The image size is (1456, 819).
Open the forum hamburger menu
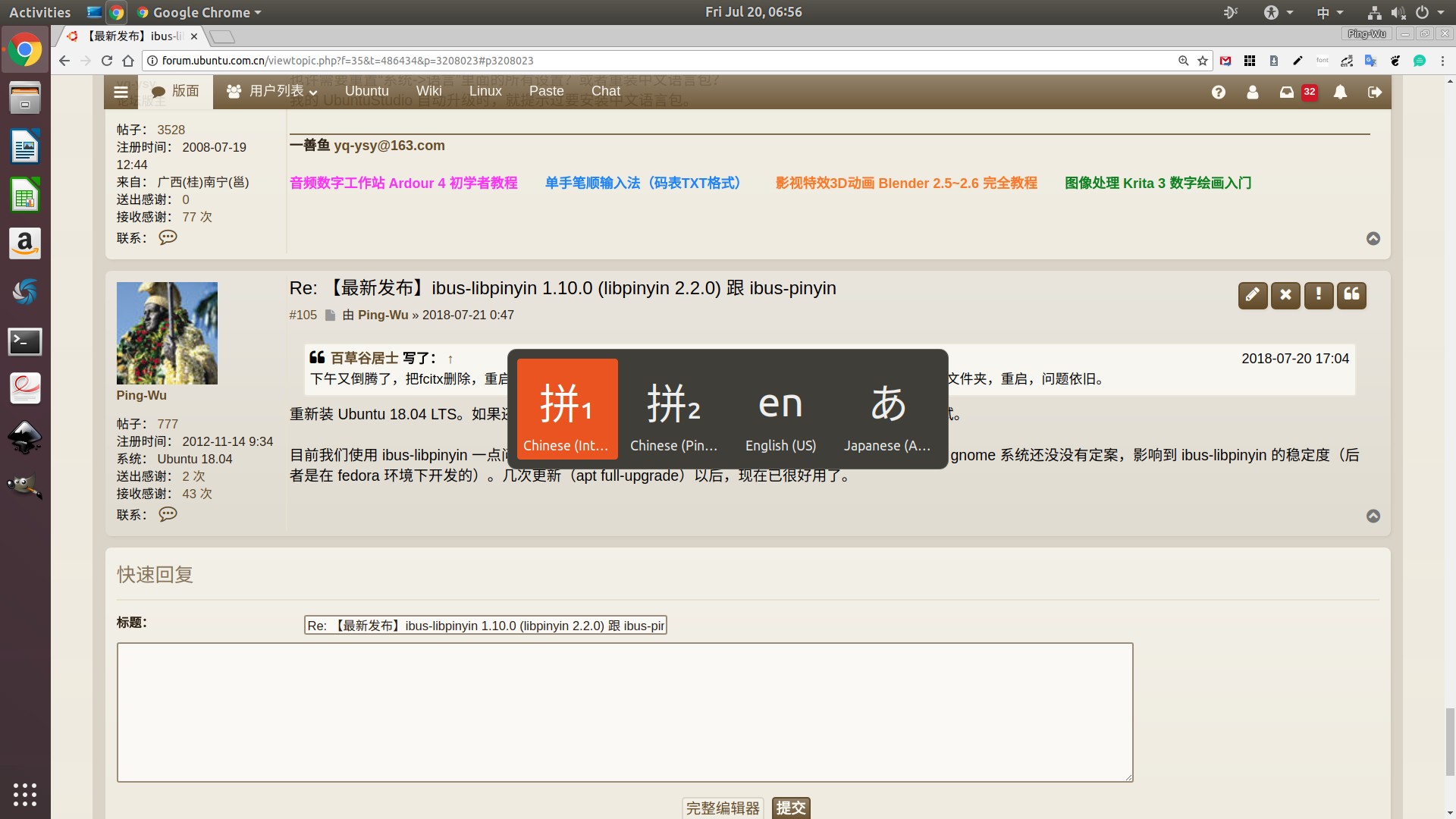121,92
